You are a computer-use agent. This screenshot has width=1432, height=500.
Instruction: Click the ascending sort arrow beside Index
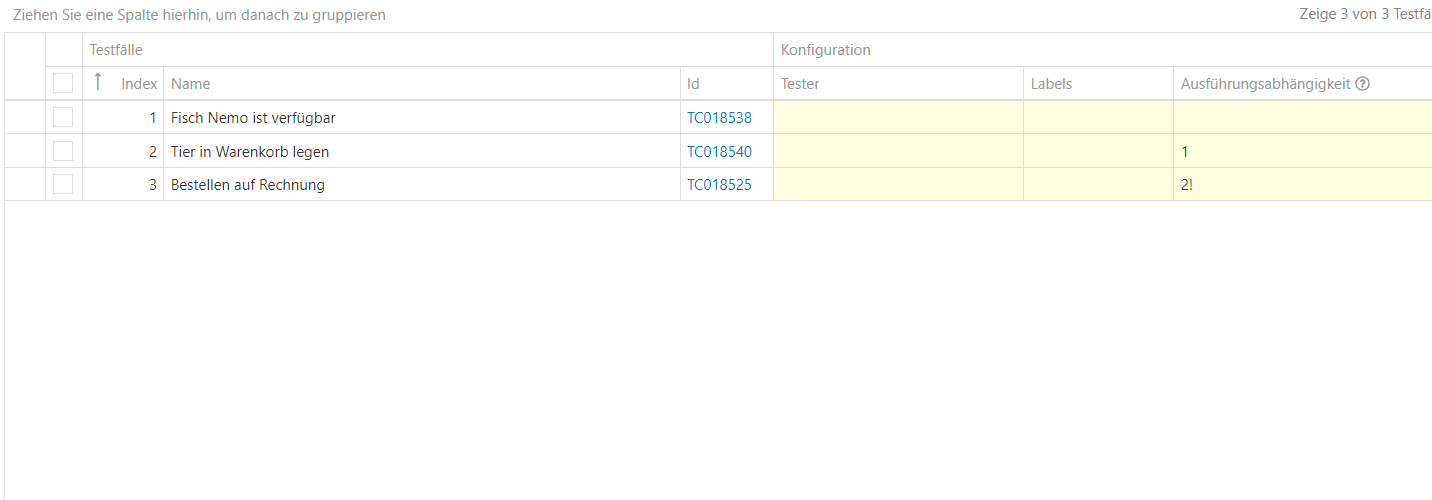point(98,82)
